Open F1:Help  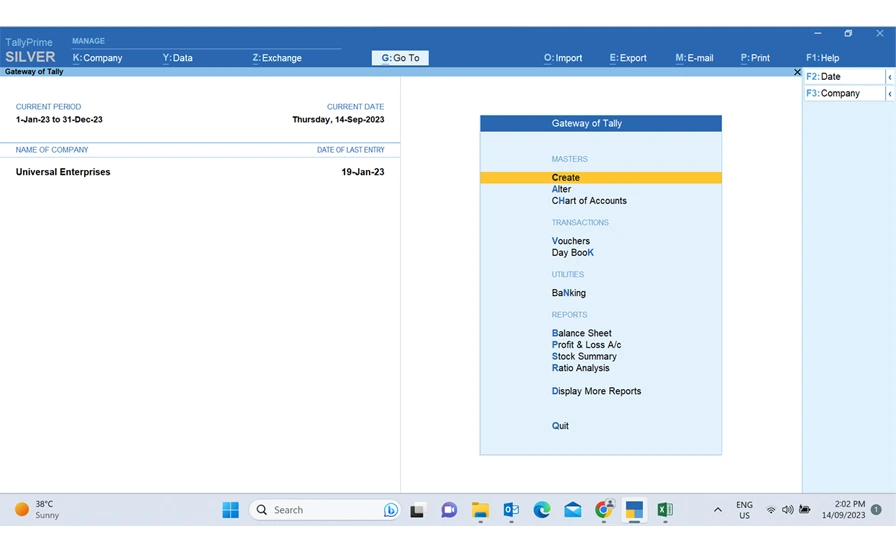tap(822, 58)
